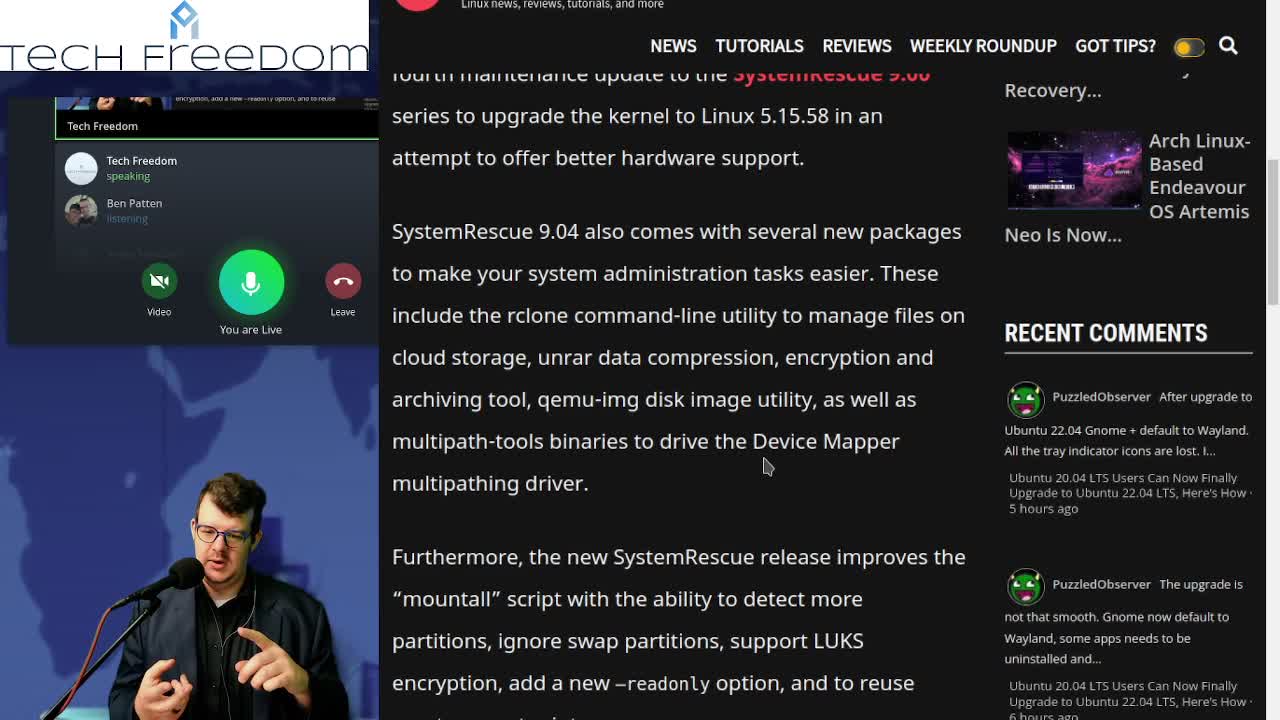Image resolution: width=1280 pixels, height=720 pixels.
Task: Open the TUTORIALS menu item
Action: tap(759, 46)
